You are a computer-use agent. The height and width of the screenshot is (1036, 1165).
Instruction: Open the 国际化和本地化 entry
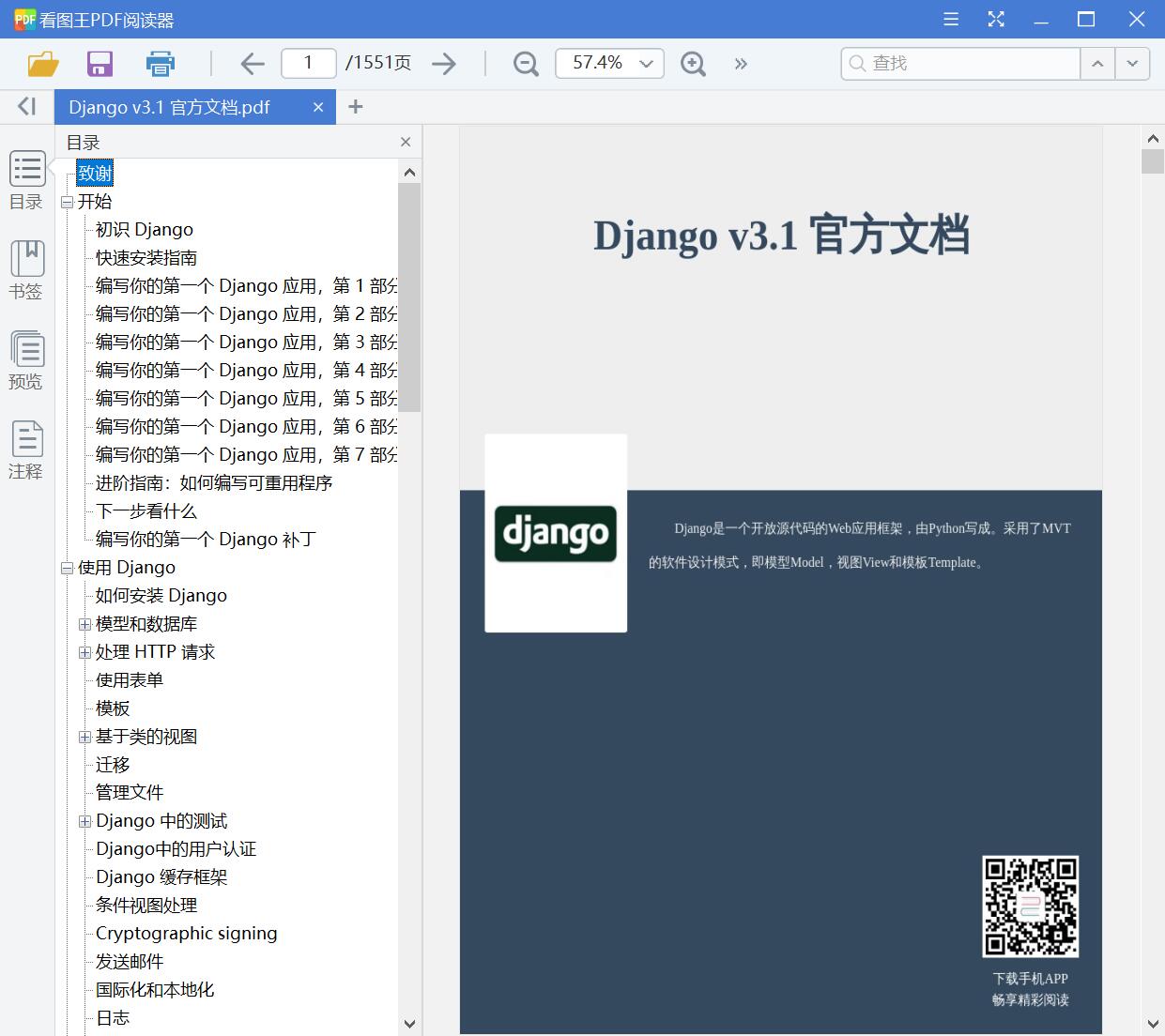click(x=155, y=990)
